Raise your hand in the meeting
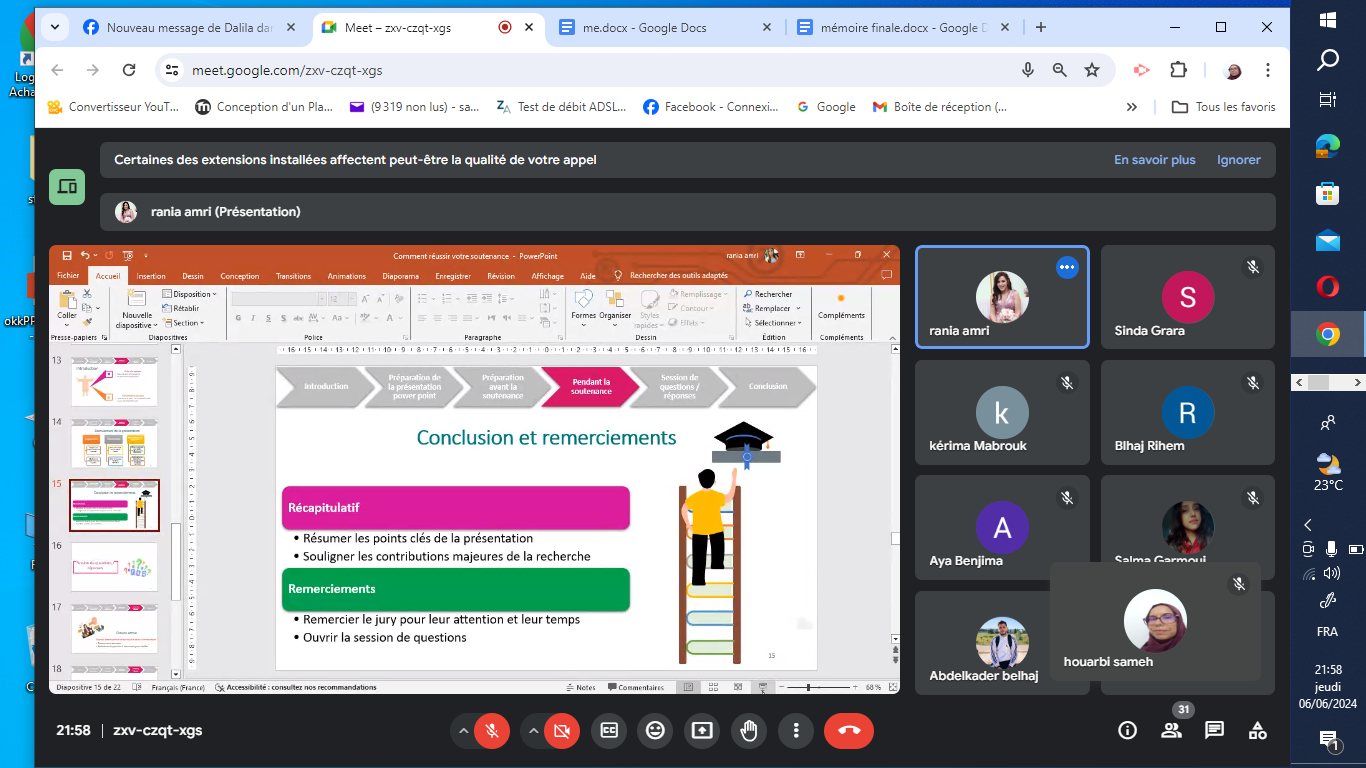The image size is (1366, 768). click(x=748, y=731)
